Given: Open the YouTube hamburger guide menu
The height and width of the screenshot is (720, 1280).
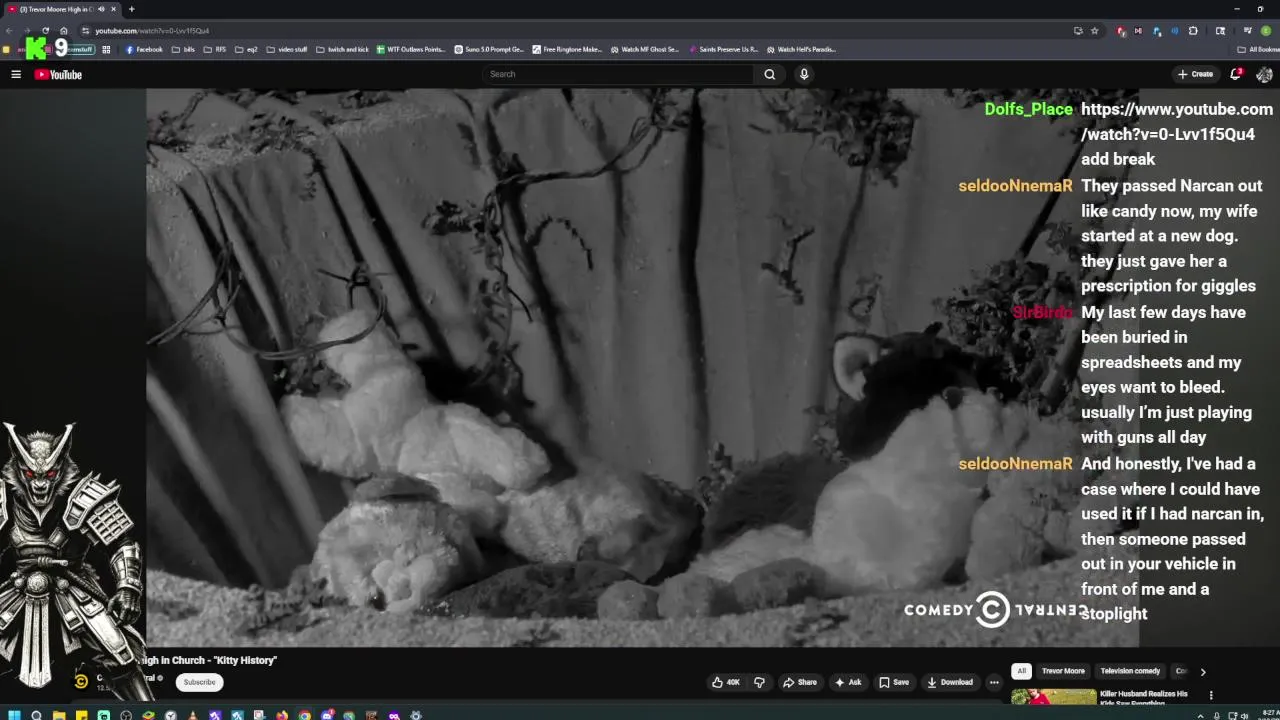Looking at the screenshot, I should (16, 74).
